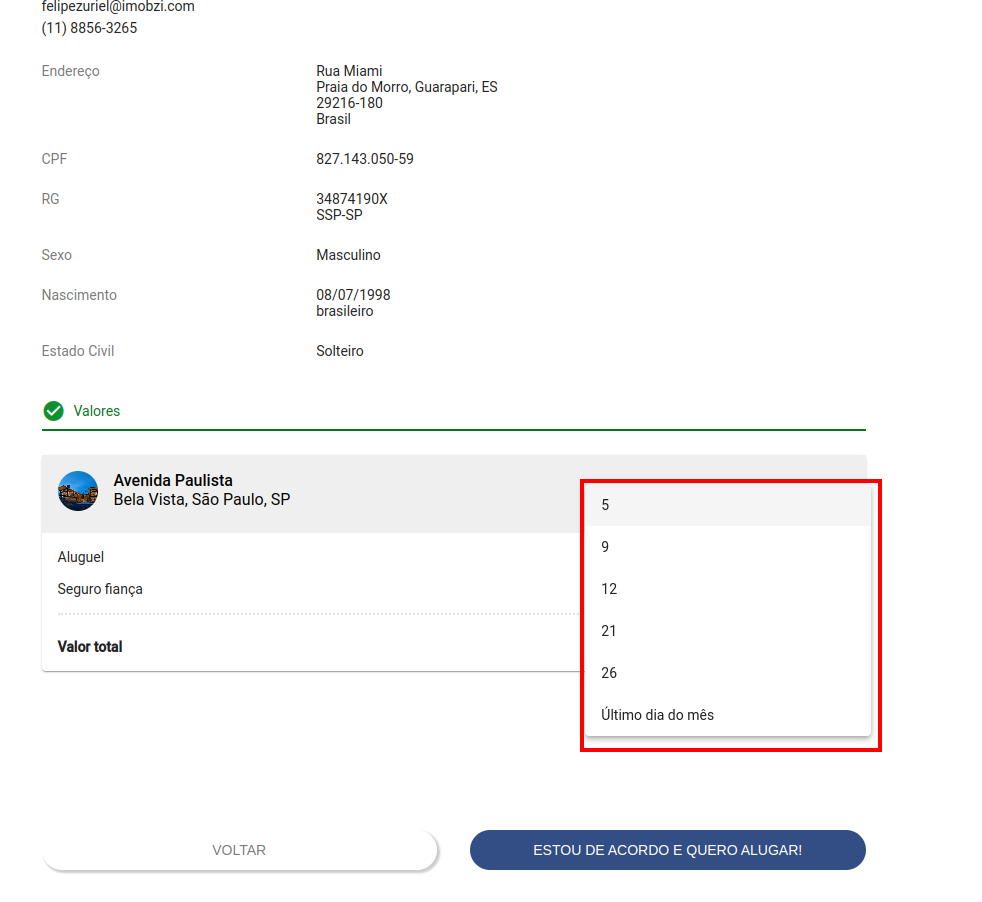Click the postal code 29216-180
This screenshot has height=902, width=982.
[x=349, y=103]
